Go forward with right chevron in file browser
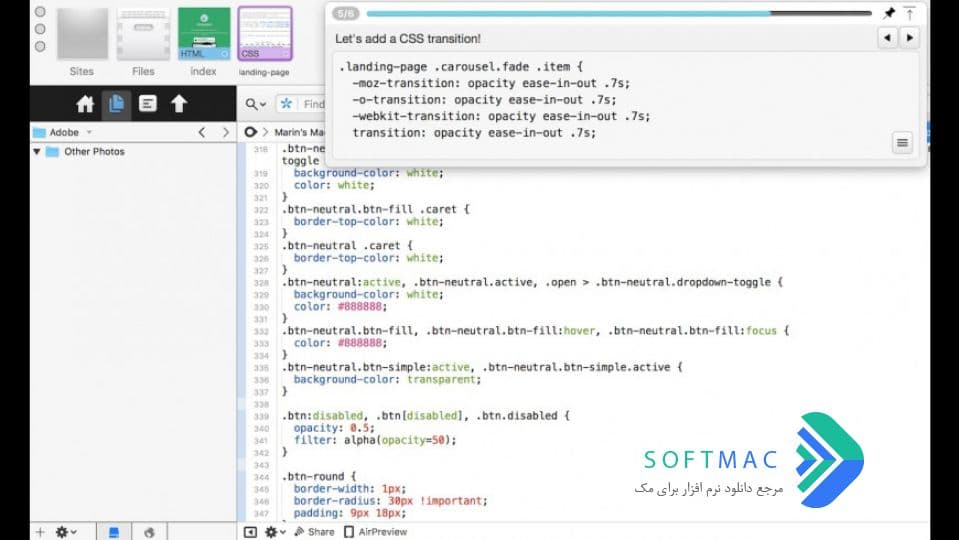959x540 pixels. (226, 132)
